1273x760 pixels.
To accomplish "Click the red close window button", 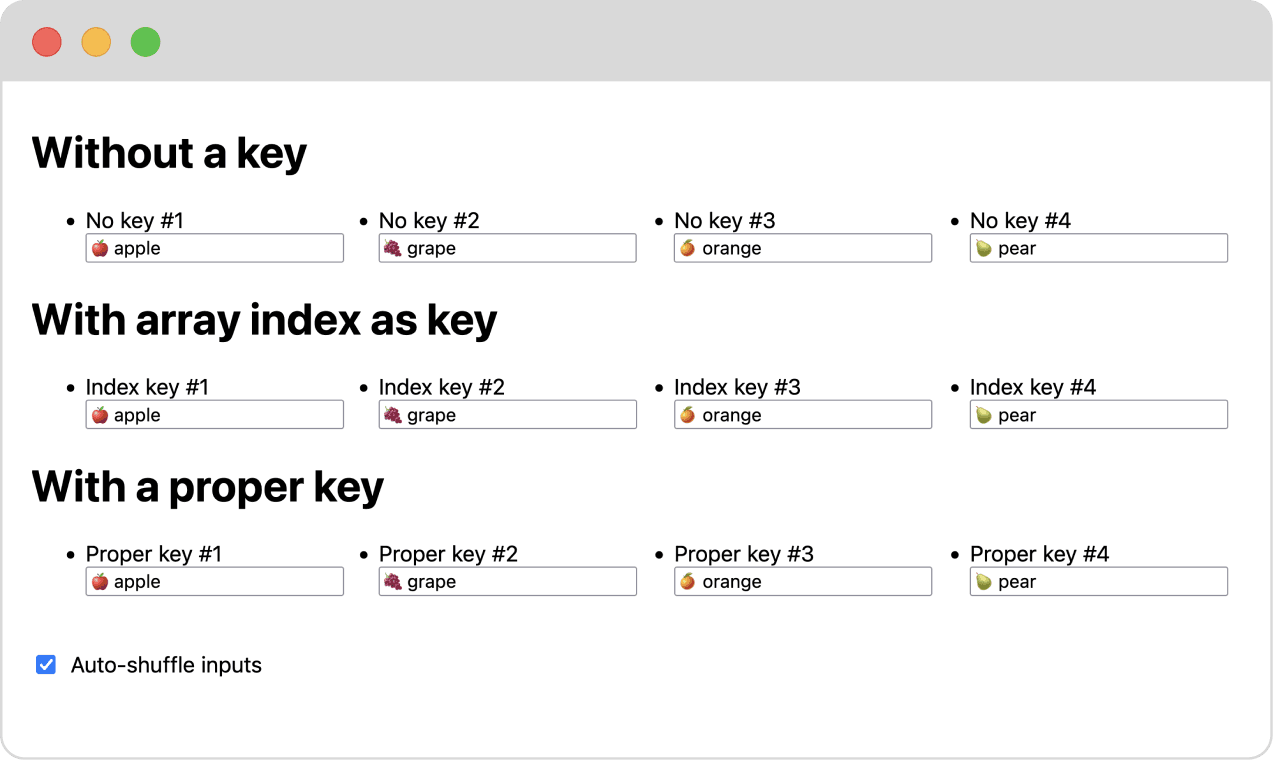I will click(x=47, y=42).
